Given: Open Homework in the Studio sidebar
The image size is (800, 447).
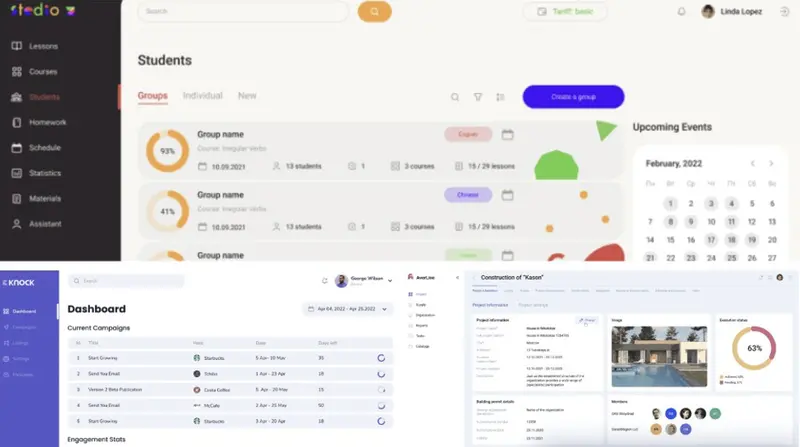Looking at the screenshot, I should 47,122.
